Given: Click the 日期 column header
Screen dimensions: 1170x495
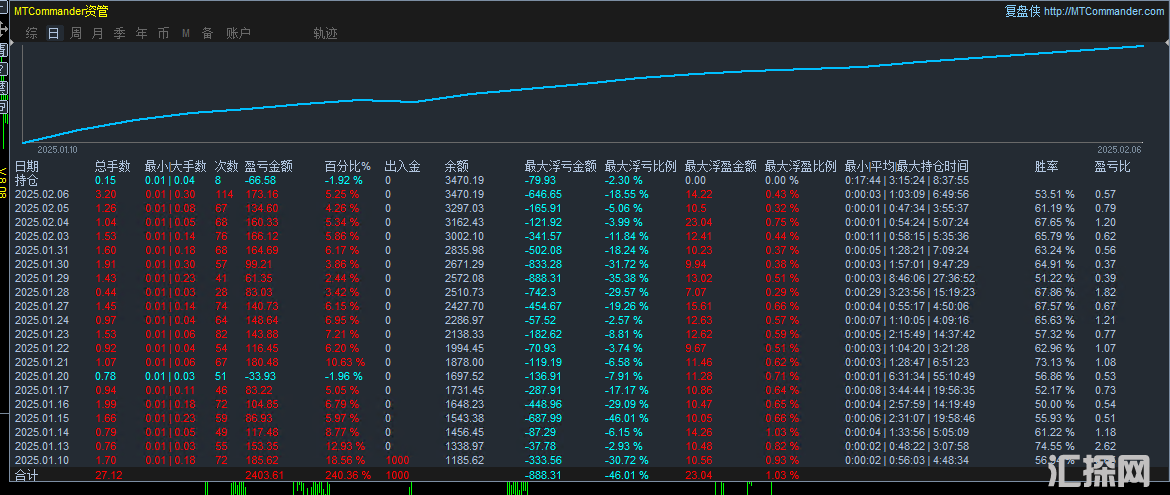Looking at the screenshot, I should pos(27,166).
